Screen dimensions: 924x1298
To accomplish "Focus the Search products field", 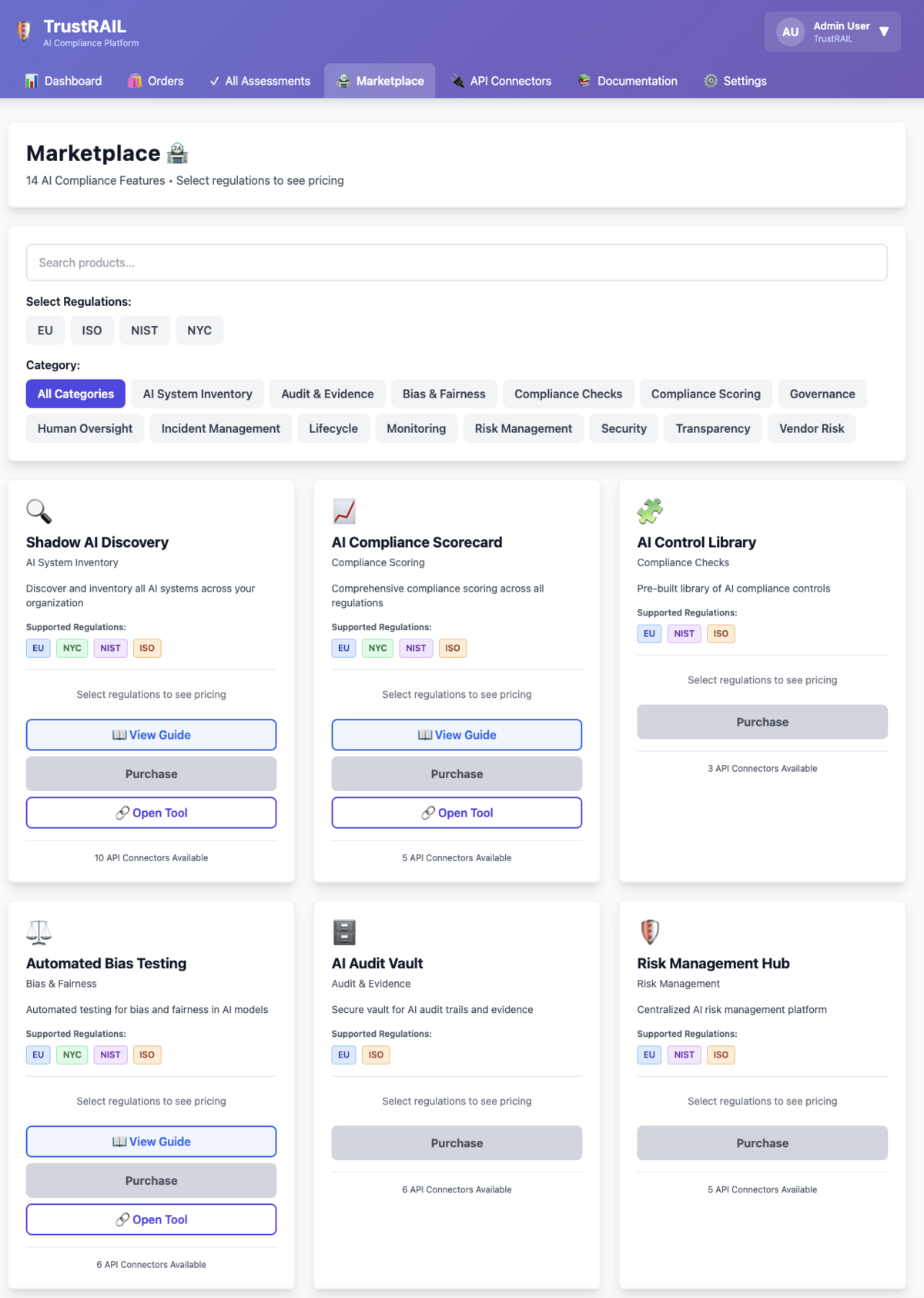I will pyautogui.click(x=457, y=263).
